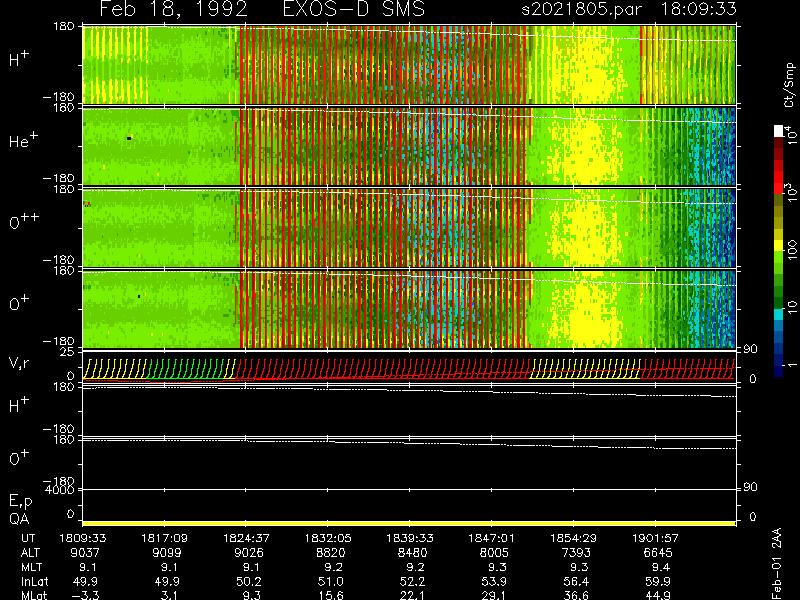Image resolution: width=800 pixels, height=600 pixels.
Task: Click the UT value '1809:33'
Action: [x=83, y=538]
